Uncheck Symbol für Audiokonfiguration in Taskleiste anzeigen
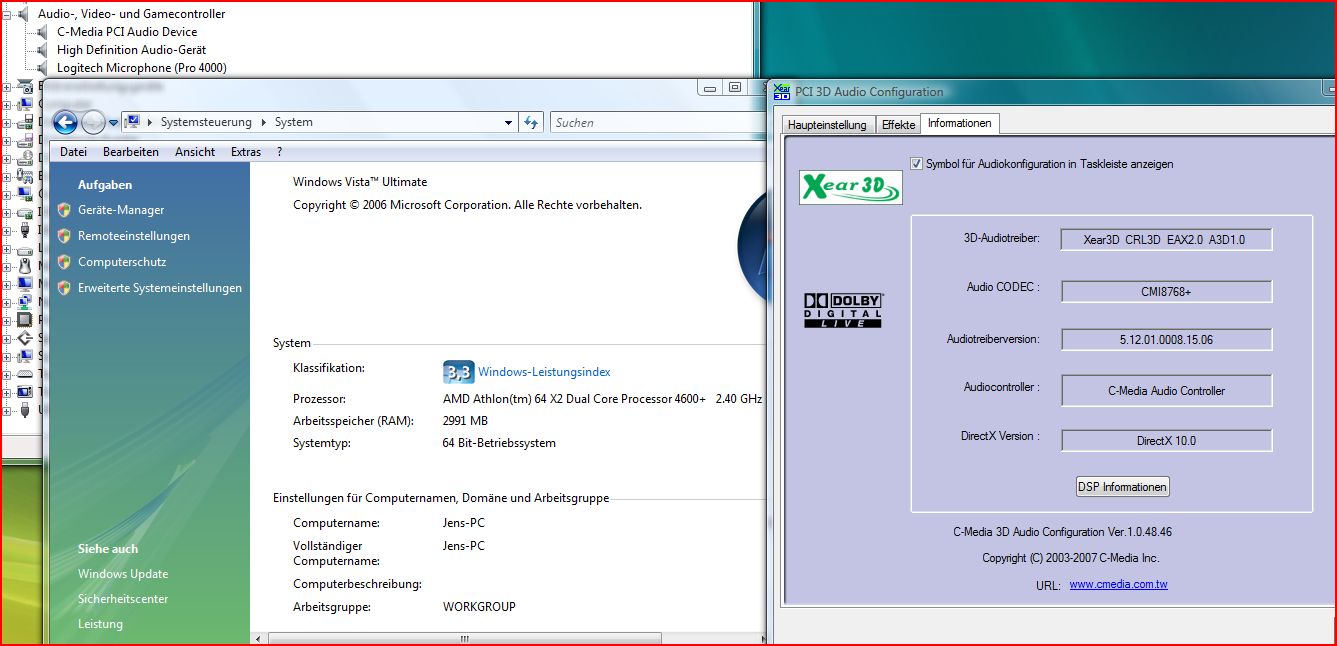The image size is (1337, 646). tap(917, 163)
